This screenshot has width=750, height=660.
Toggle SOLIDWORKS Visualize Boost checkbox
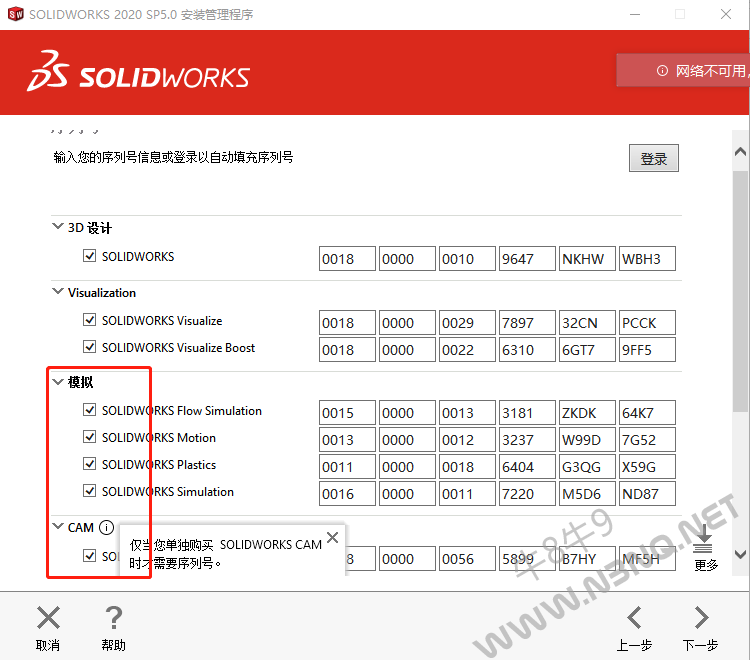(x=89, y=347)
